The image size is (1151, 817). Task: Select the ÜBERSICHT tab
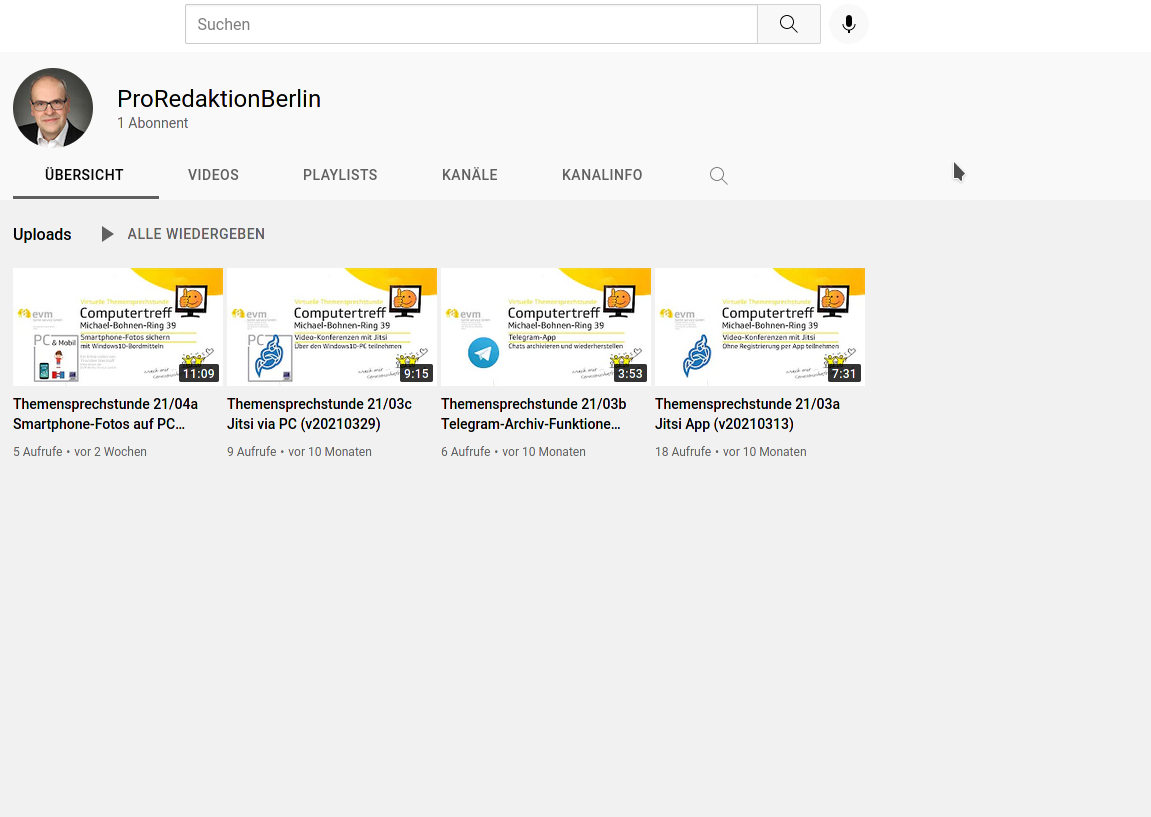click(x=84, y=175)
